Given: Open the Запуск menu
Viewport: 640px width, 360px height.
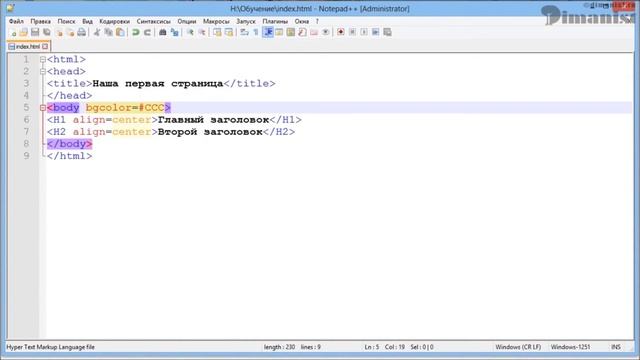Looking at the screenshot, I should [x=246, y=21].
